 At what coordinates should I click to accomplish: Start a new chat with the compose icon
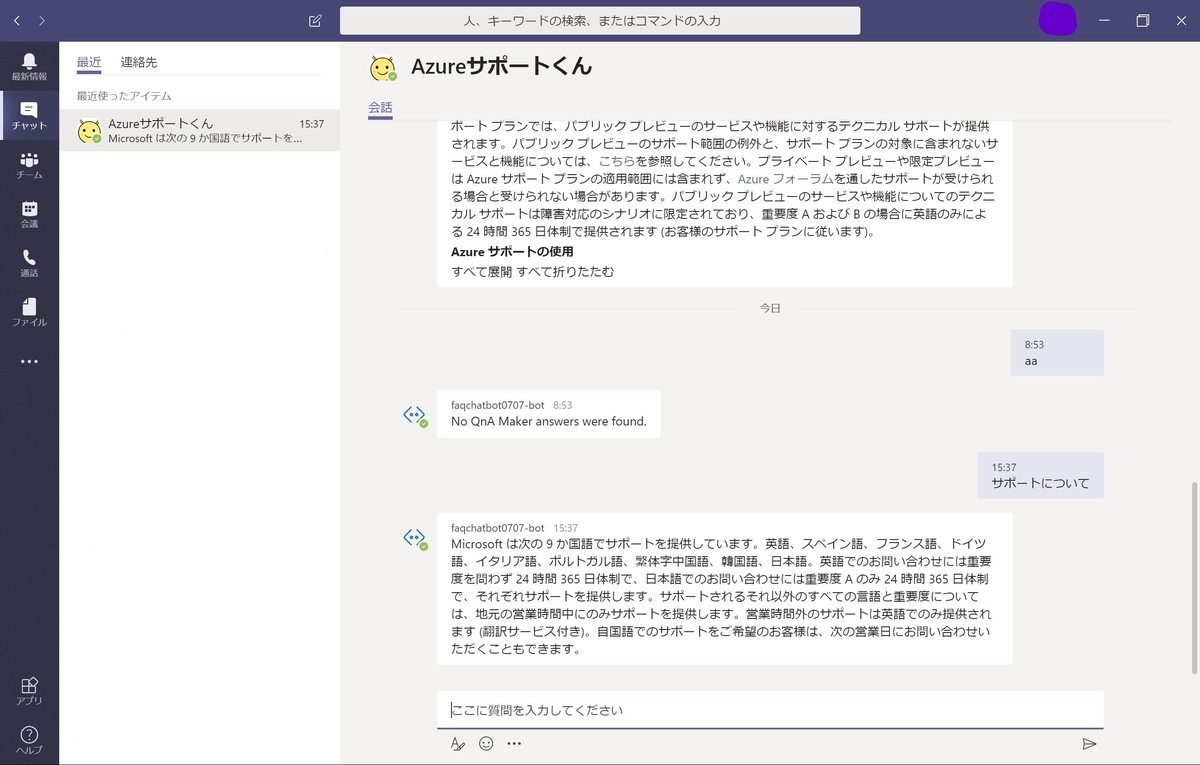(314, 20)
